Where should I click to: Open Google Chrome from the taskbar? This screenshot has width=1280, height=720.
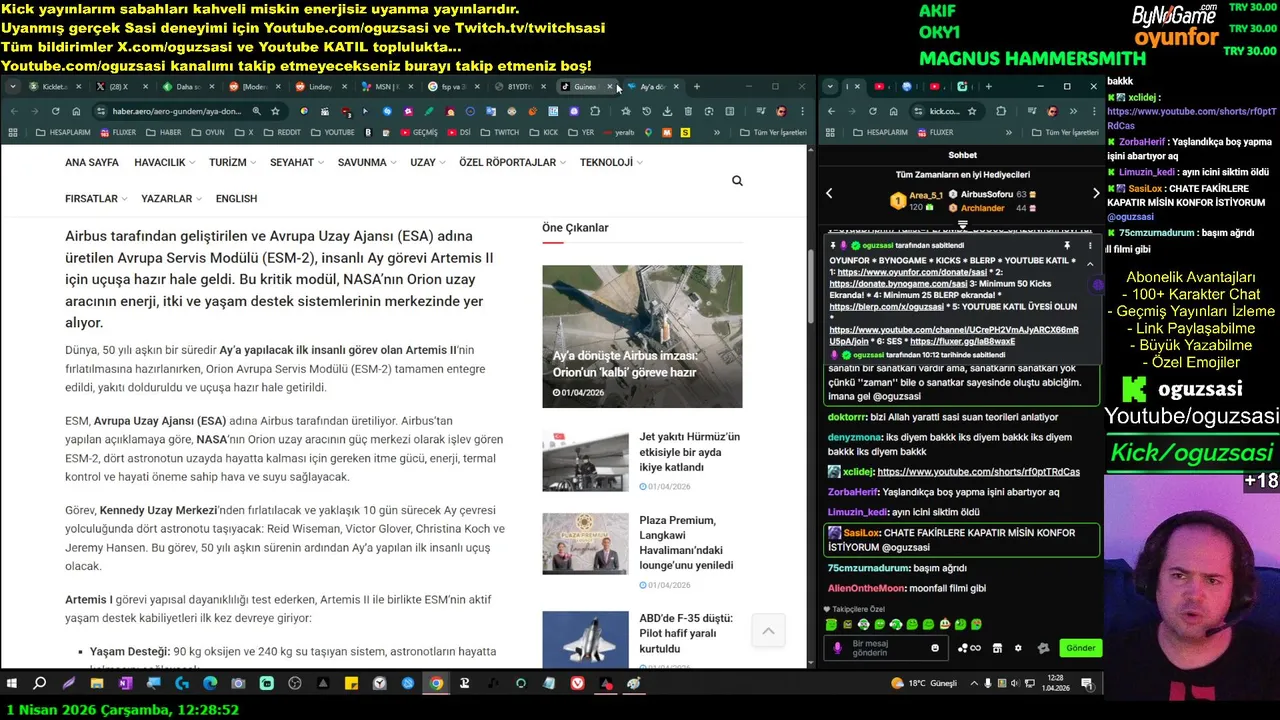tap(436, 684)
